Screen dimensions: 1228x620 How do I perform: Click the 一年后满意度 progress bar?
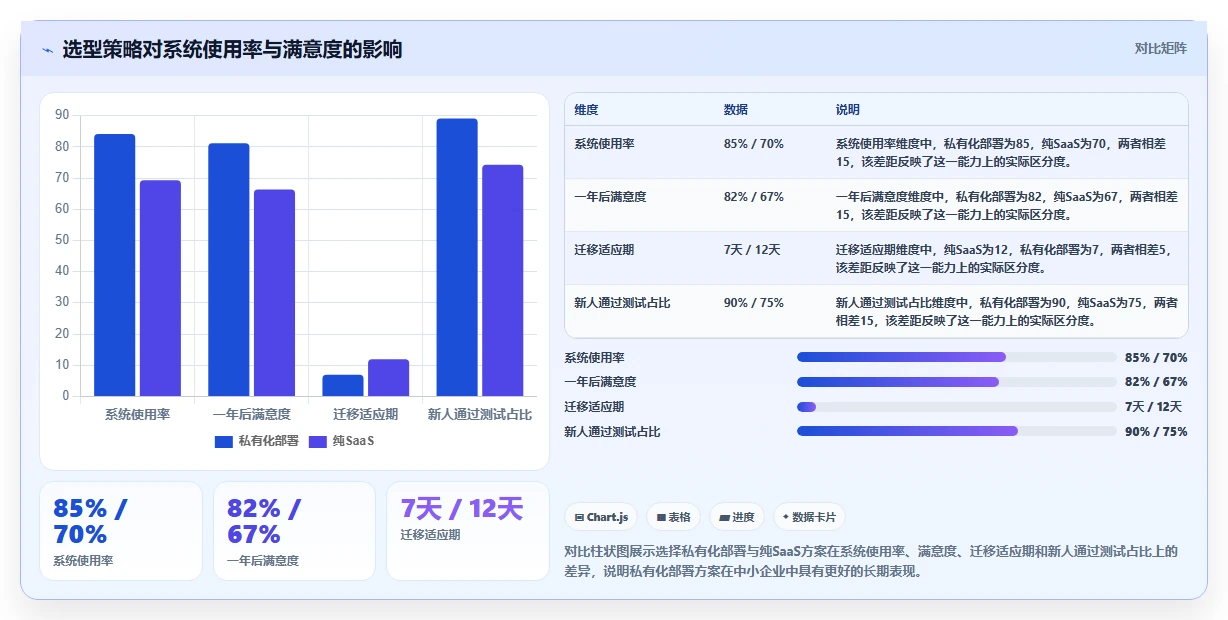pos(956,382)
